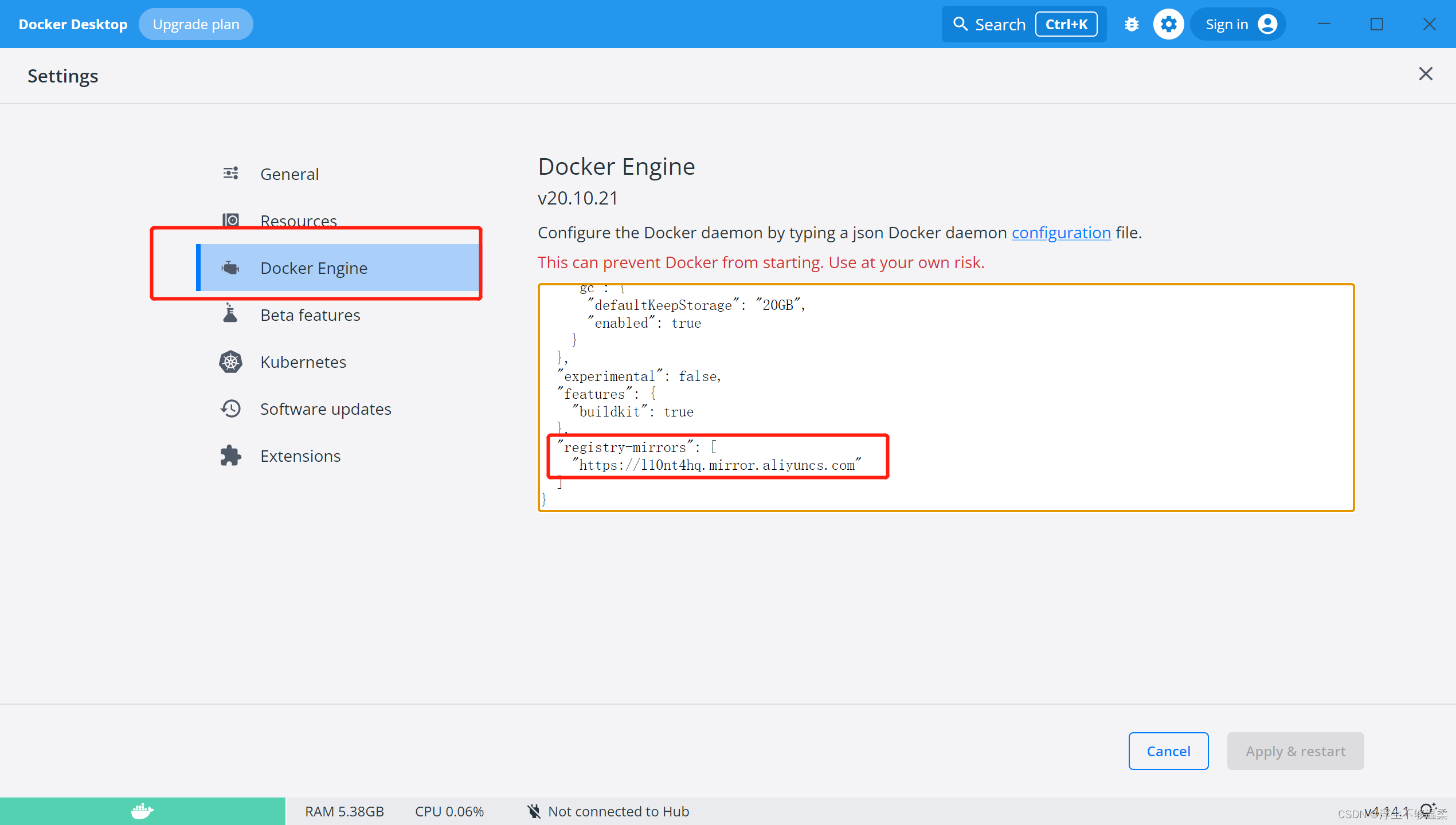Click the Docker whale icon in status bar
This screenshot has height=825, width=1456.
[x=142, y=811]
